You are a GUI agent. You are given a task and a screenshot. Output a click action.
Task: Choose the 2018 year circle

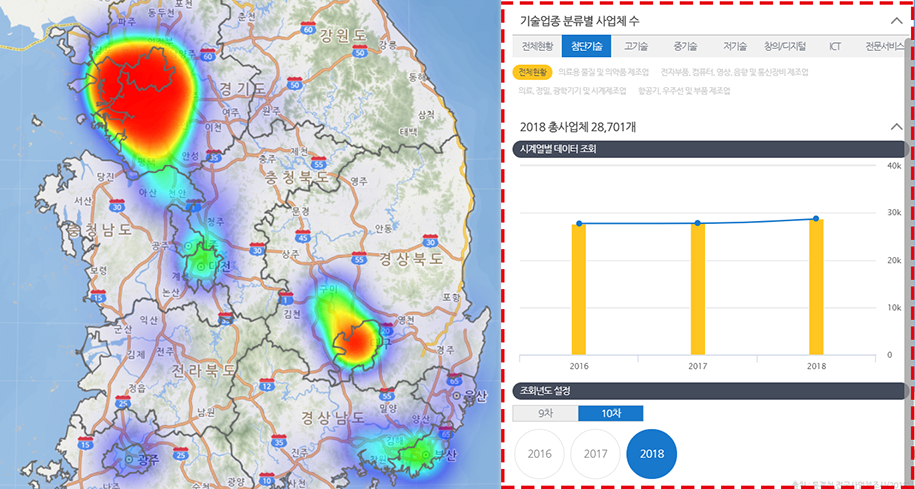coord(652,454)
